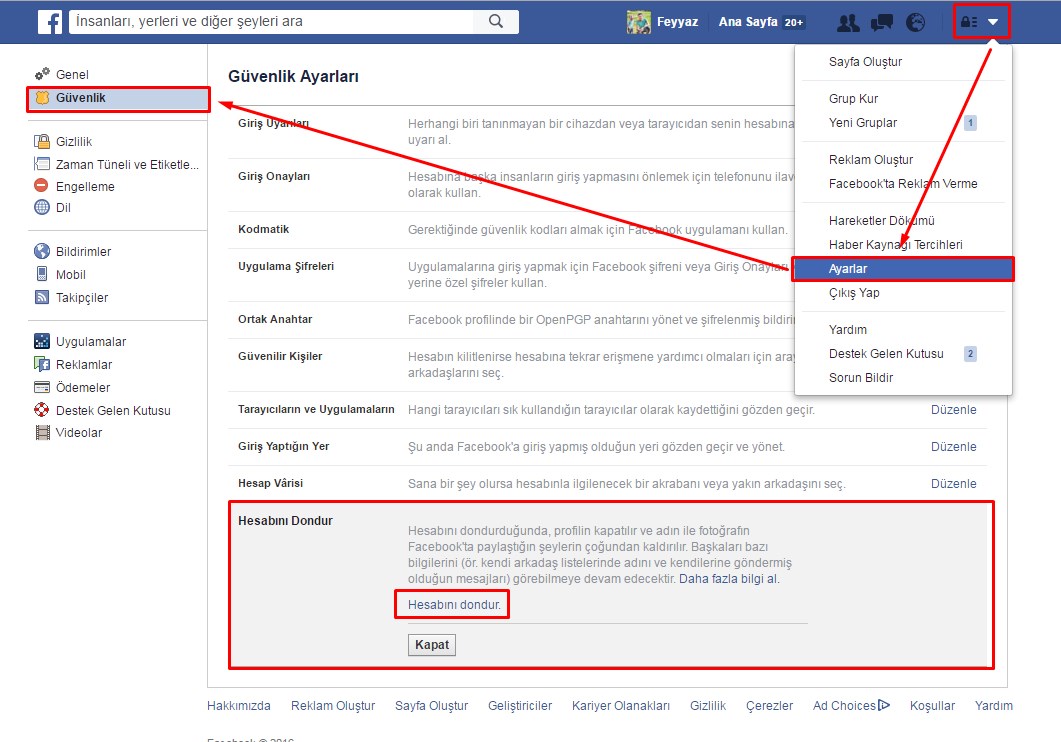Click Daha fazla bilgi al link
1061x742 pixels.
pos(729,579)
